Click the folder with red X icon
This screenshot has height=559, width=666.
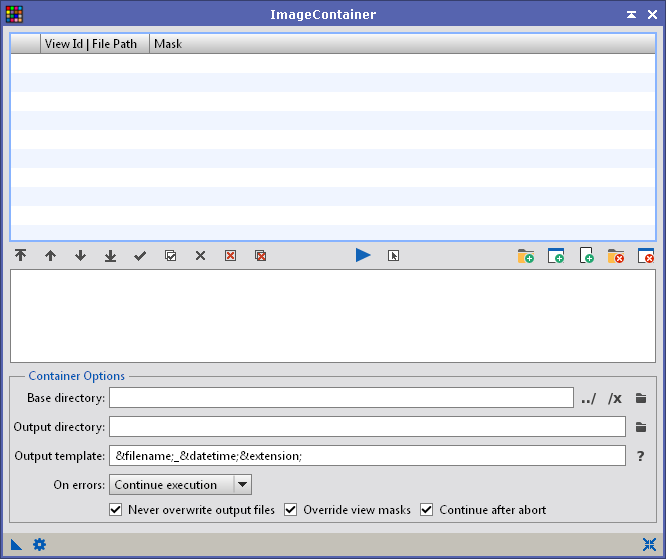(616, 256)
